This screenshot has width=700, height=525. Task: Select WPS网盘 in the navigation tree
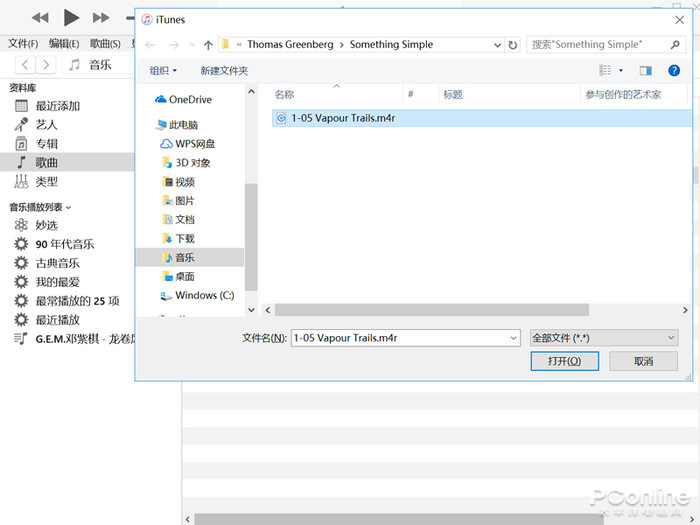[188, 144]
